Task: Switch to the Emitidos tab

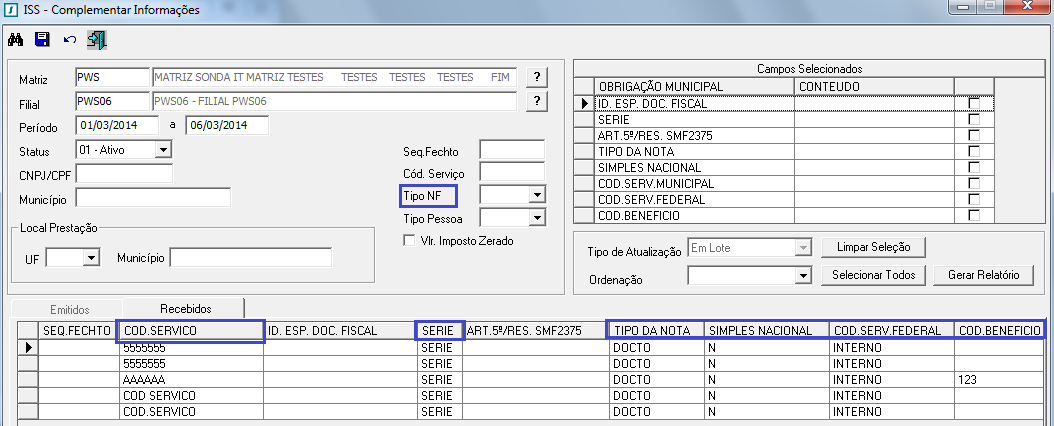Action: [69, 308]
